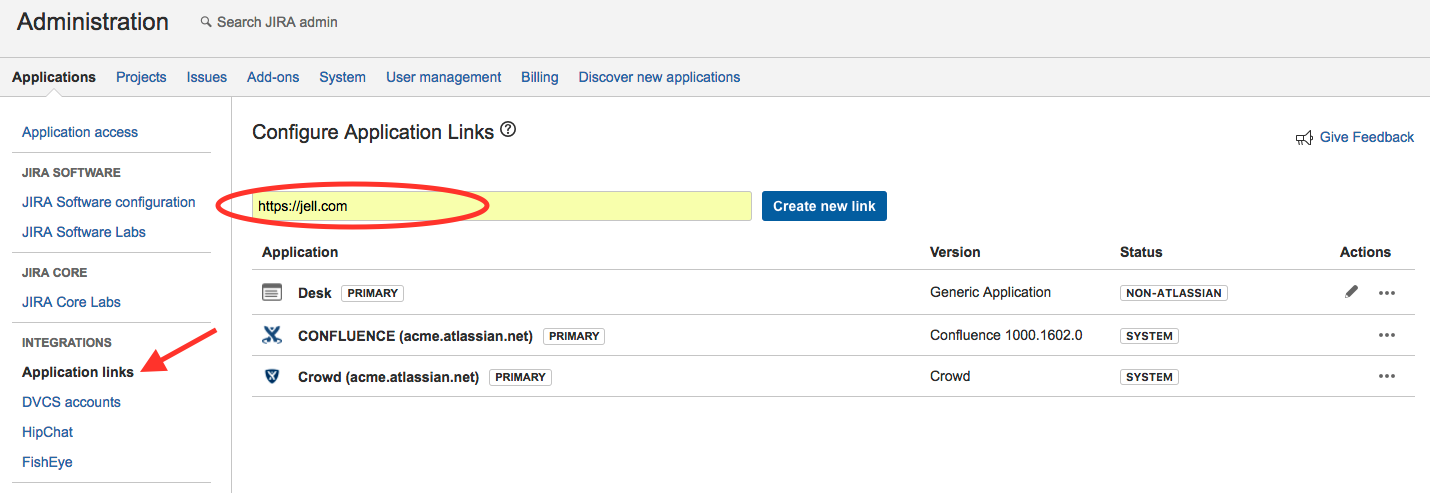The image size is (1430, 493).
Task: Select Discover new applications tab
Action: tap(659, 77)
